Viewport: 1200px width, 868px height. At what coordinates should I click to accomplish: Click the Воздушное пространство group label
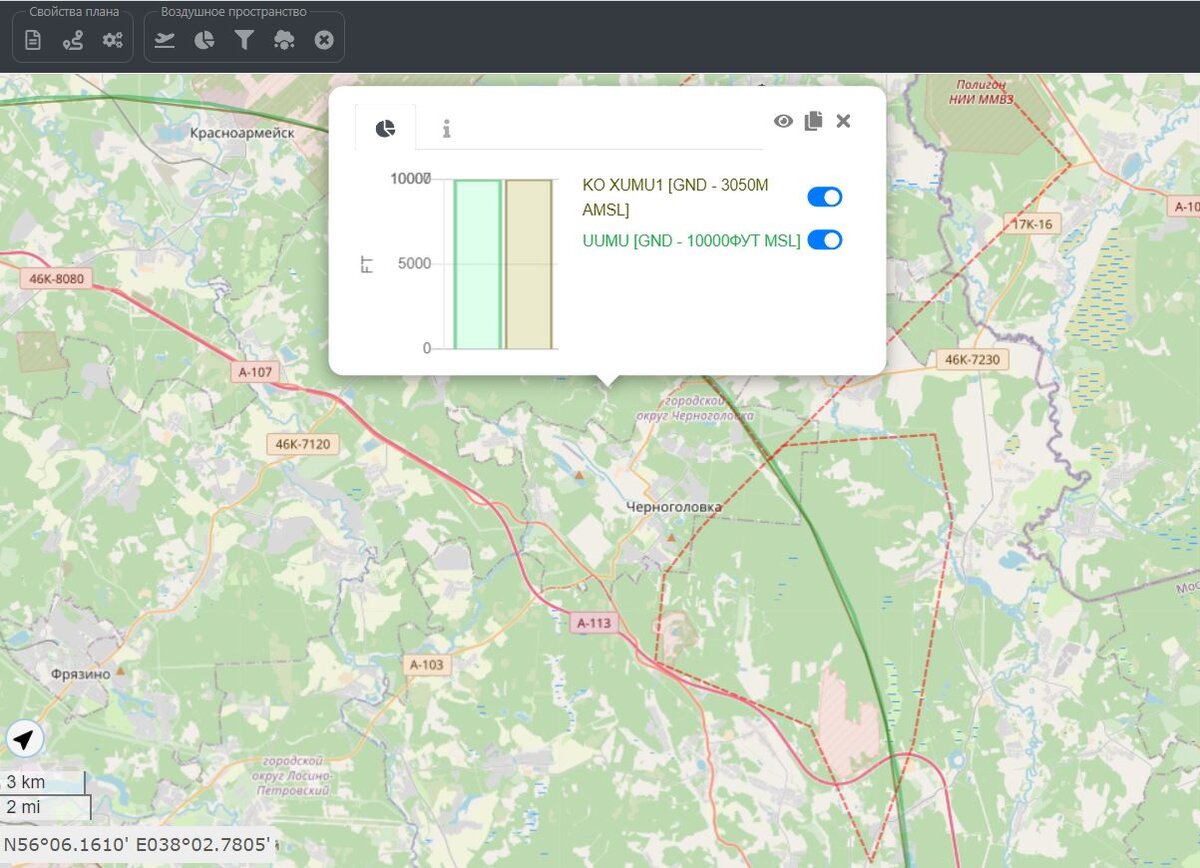[233, 12]
